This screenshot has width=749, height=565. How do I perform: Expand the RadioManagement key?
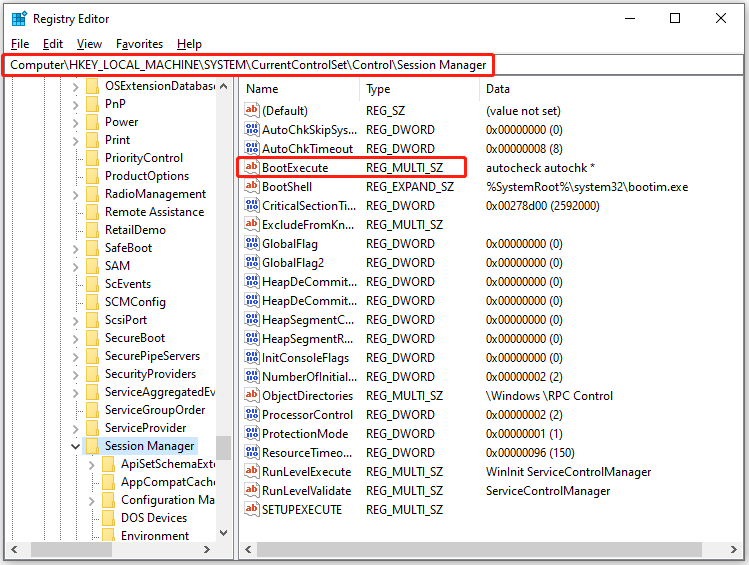(x=75, y=194)
